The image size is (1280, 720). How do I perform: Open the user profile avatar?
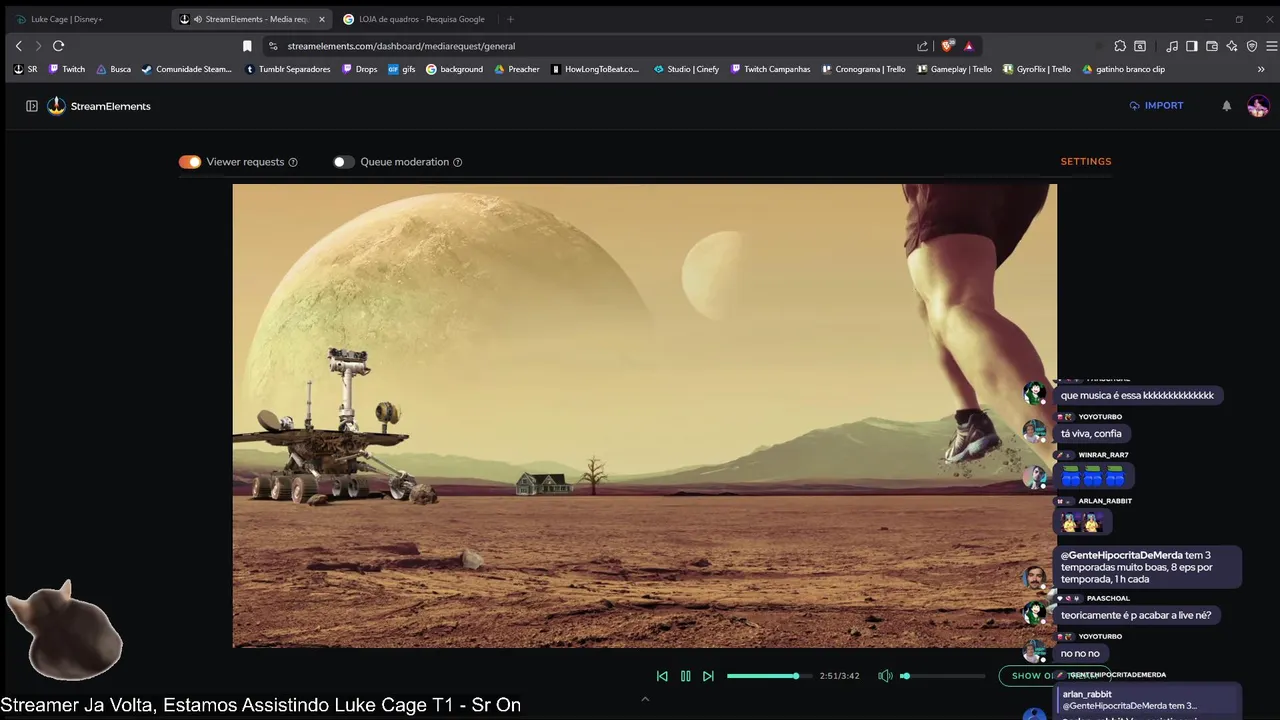pyautogui.click(x=1258, y=106)
